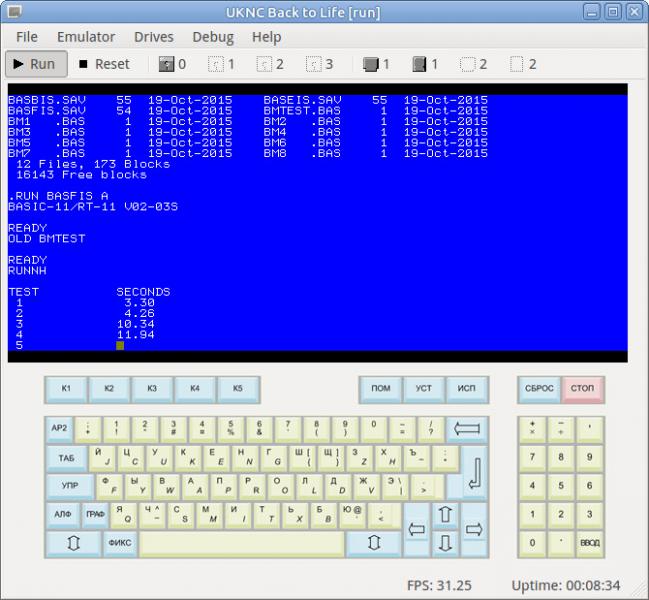Expand the Debug menu
649x600 pixels.
click(212, 37)
